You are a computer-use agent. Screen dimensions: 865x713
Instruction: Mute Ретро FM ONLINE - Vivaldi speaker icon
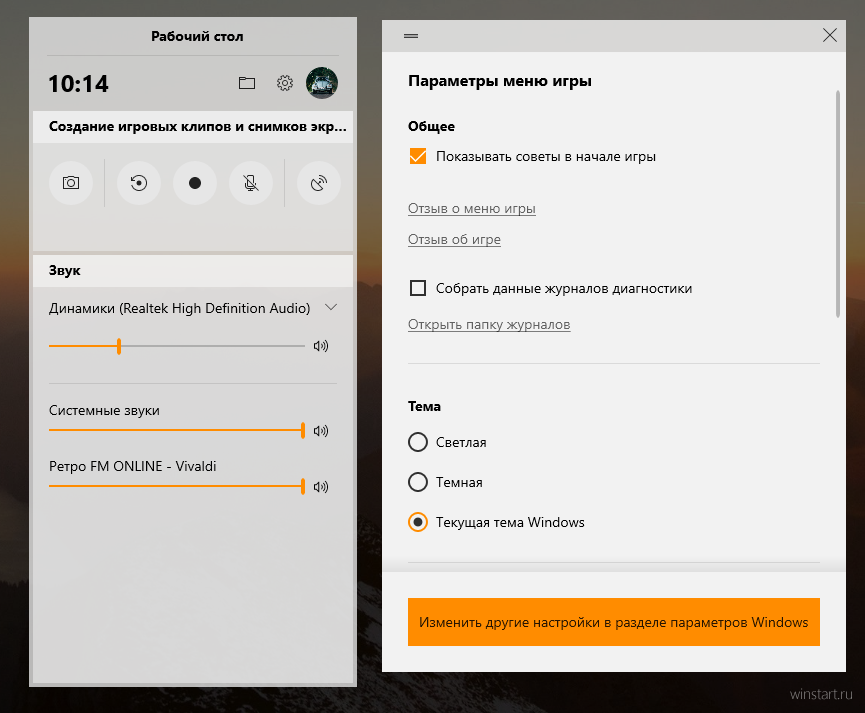pyautogui.click(x=321, y=487)
